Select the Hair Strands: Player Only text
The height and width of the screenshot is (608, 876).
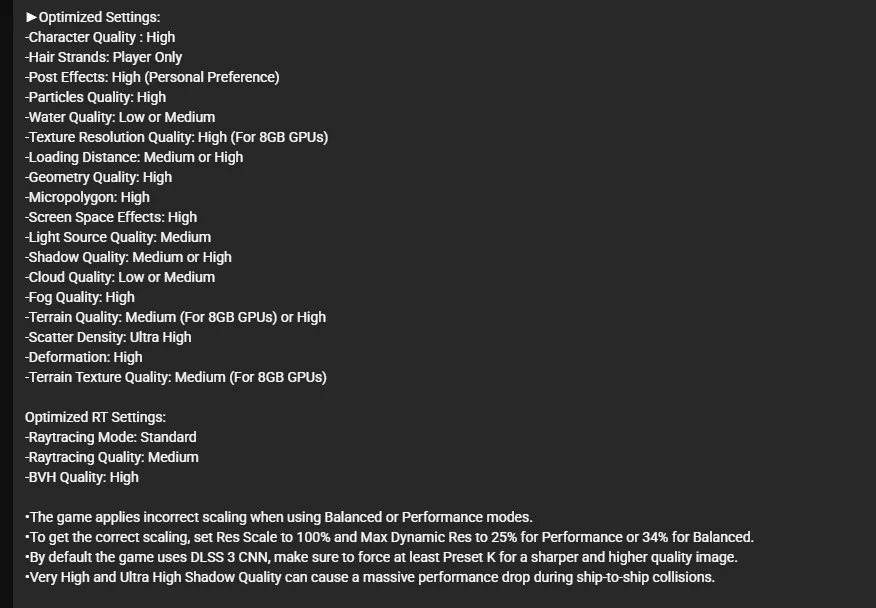(x=103, y=58)
